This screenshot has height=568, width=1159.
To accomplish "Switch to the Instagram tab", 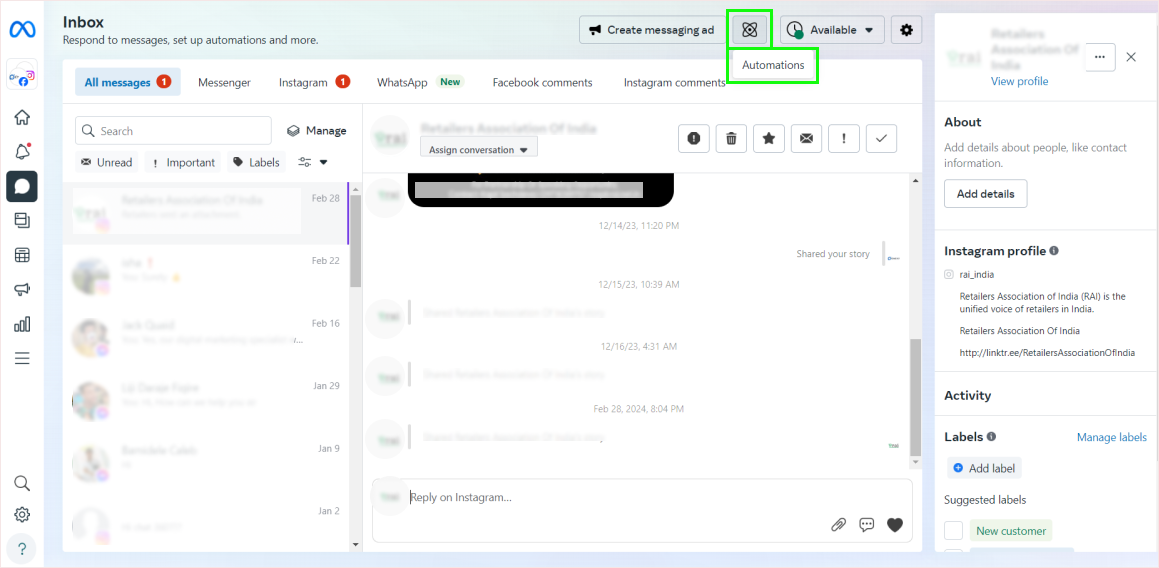I will click(314, 82).
